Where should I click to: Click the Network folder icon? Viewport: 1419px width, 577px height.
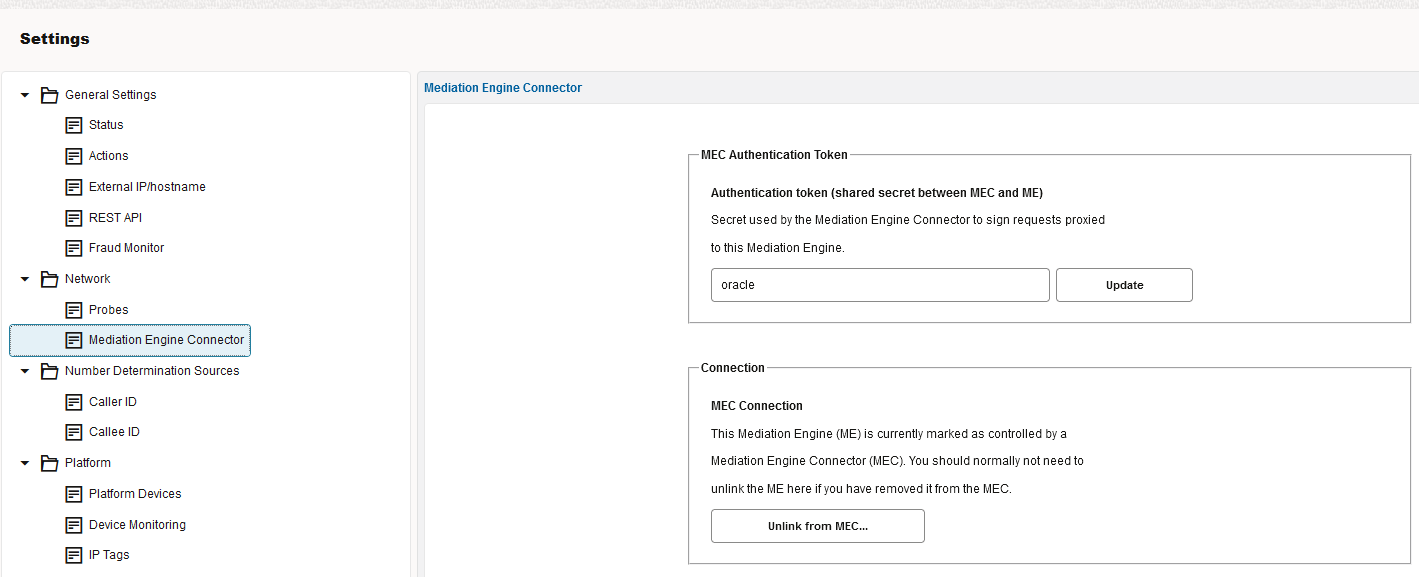(49, 279)
